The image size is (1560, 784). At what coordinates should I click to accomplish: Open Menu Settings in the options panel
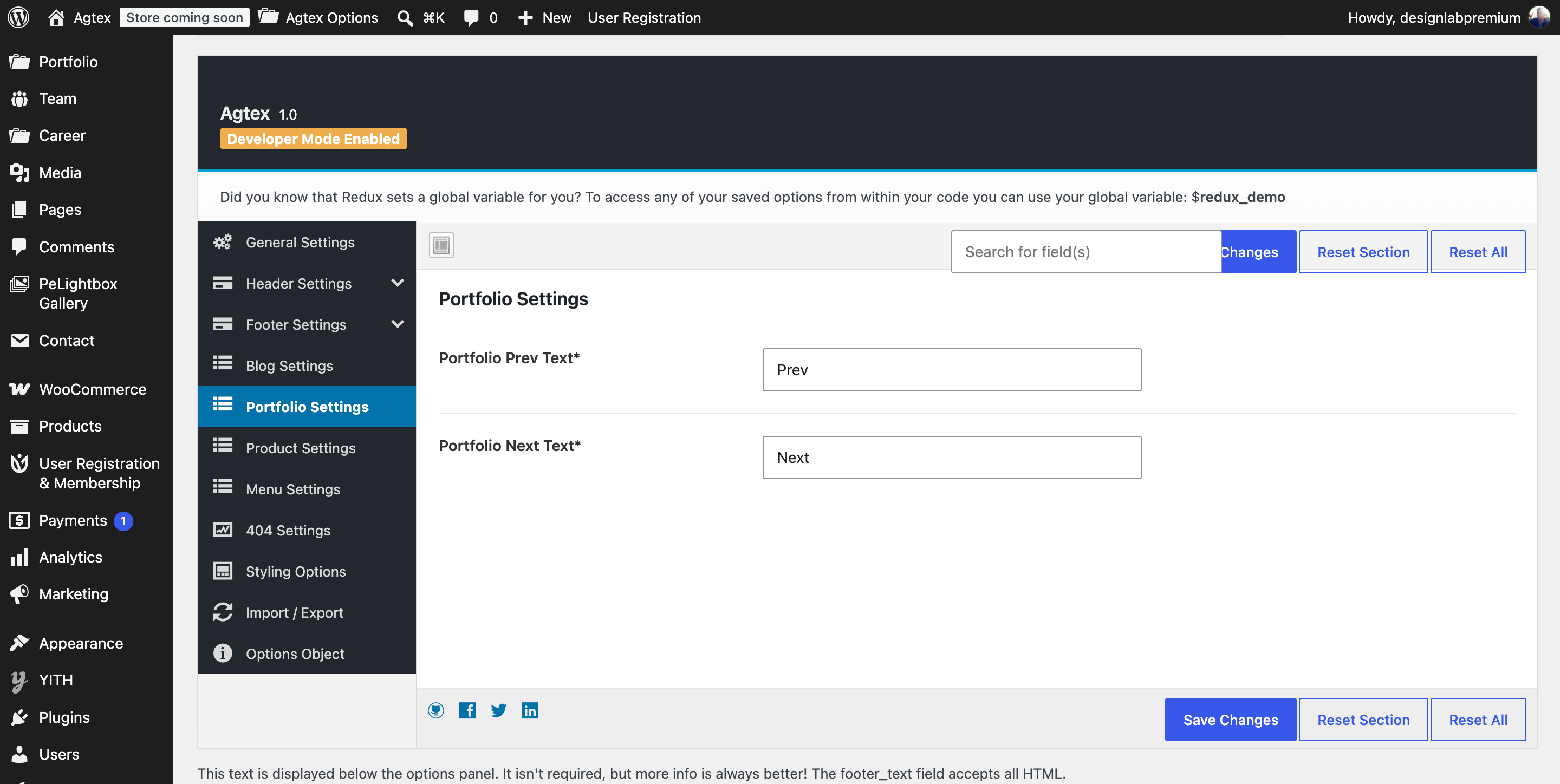click(307, 489)
